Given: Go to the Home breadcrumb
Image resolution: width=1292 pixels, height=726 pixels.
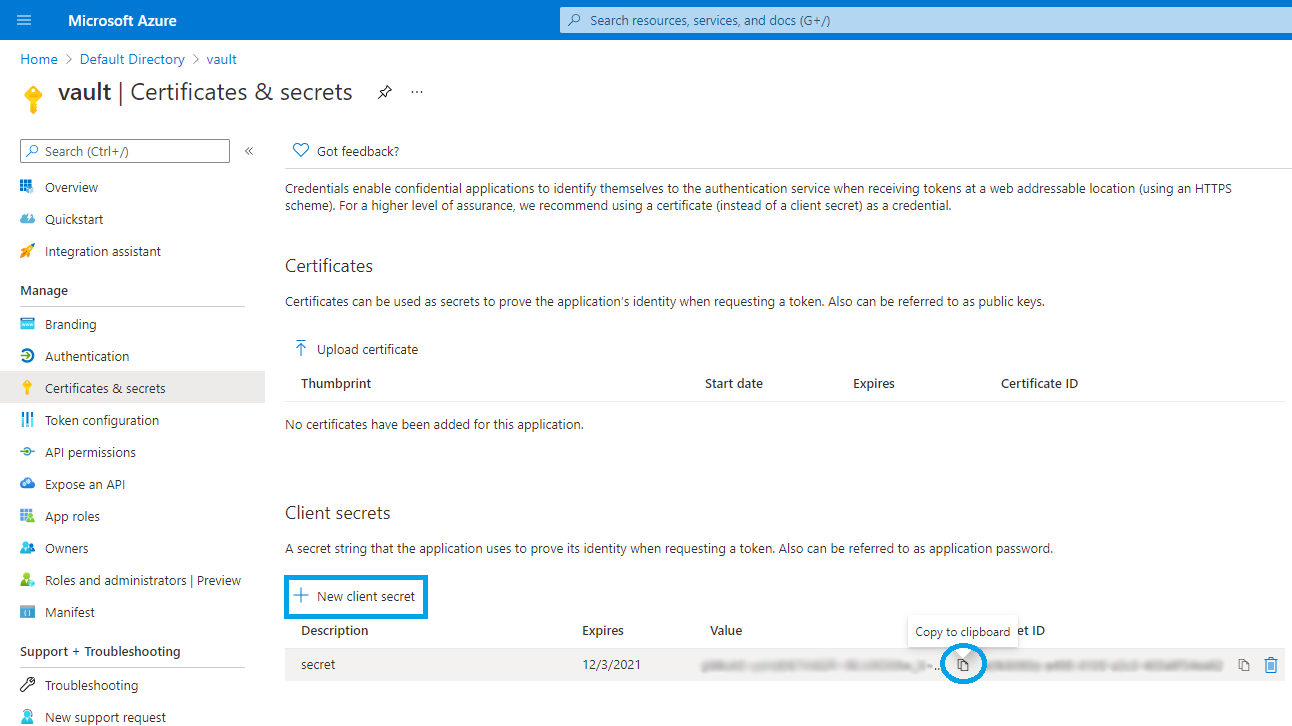Looking at the screenshot, I should click(39, 59).
